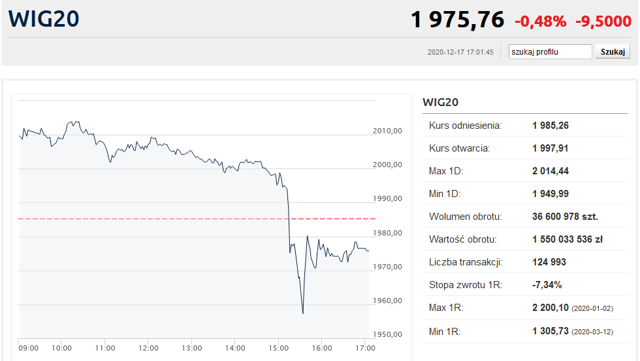640x361 pixels.
Task: Click the 2010,00 price axis label
Action: point(387,131)
